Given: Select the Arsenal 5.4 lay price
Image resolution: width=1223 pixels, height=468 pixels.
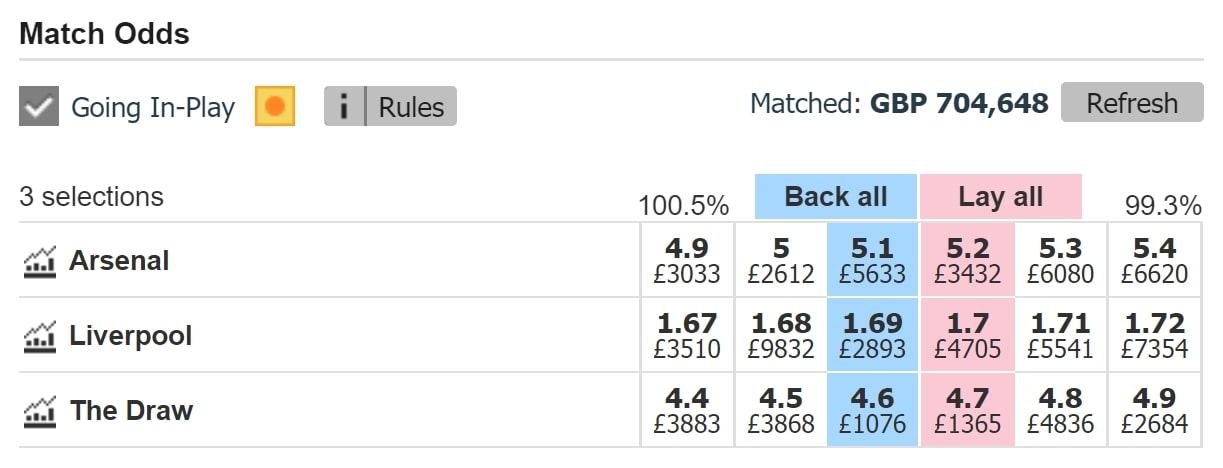Looking at the screenshot, I should [1154, 260].
